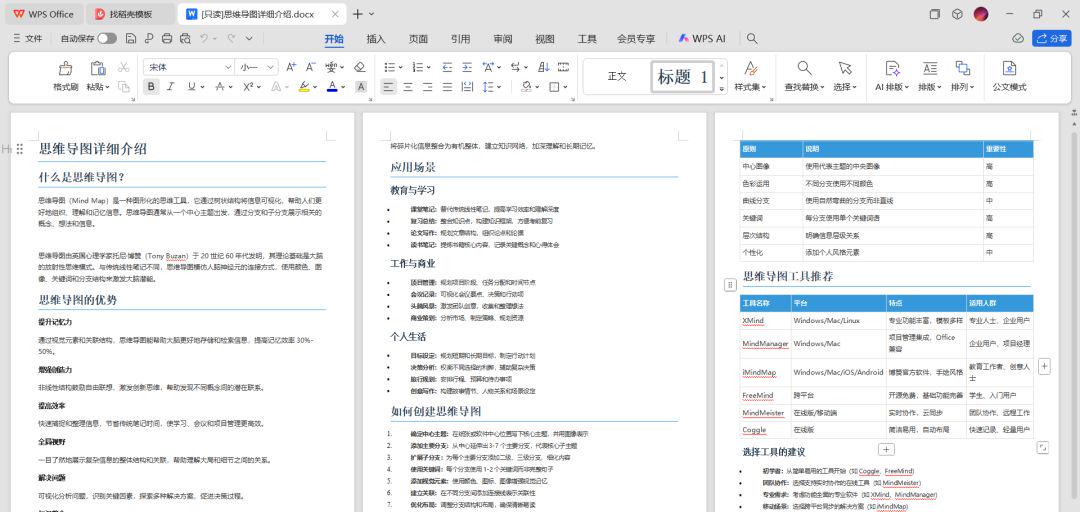Image resolution: width=1080 pixels, height=512 pixels.
Task: Open the font name dropdown (宋体)
Action: [227, 67]
